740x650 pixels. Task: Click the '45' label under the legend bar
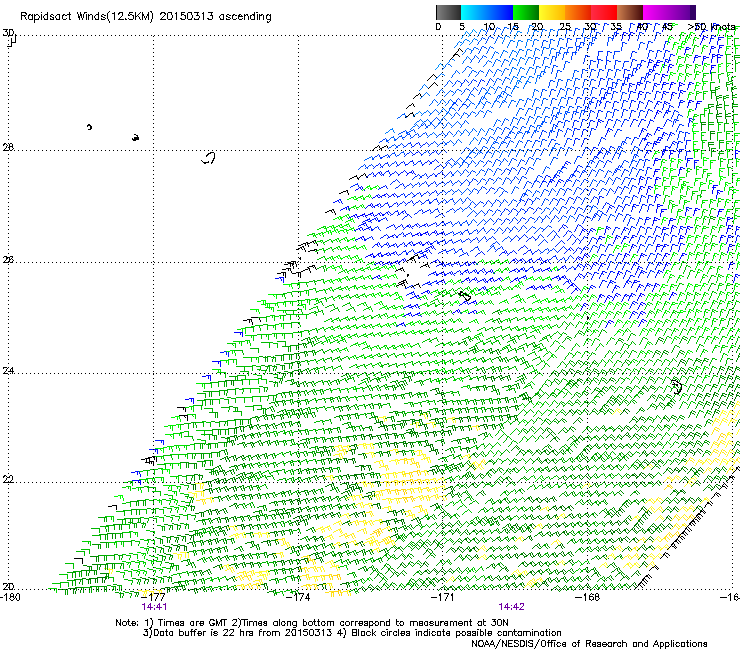point(667,27)
